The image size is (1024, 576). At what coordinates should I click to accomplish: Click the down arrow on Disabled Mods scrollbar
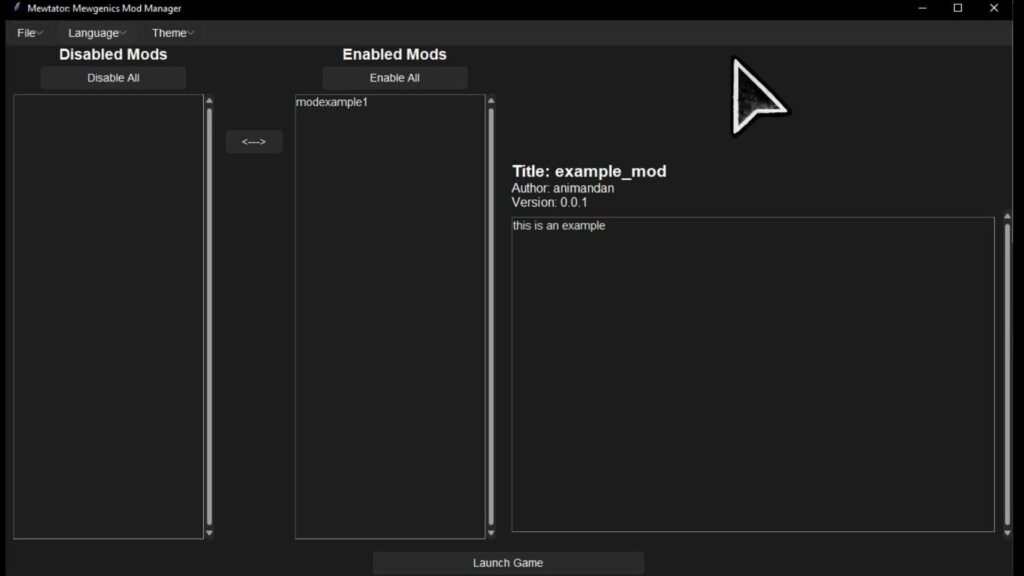pyautogui.click(x=209, y=531)
